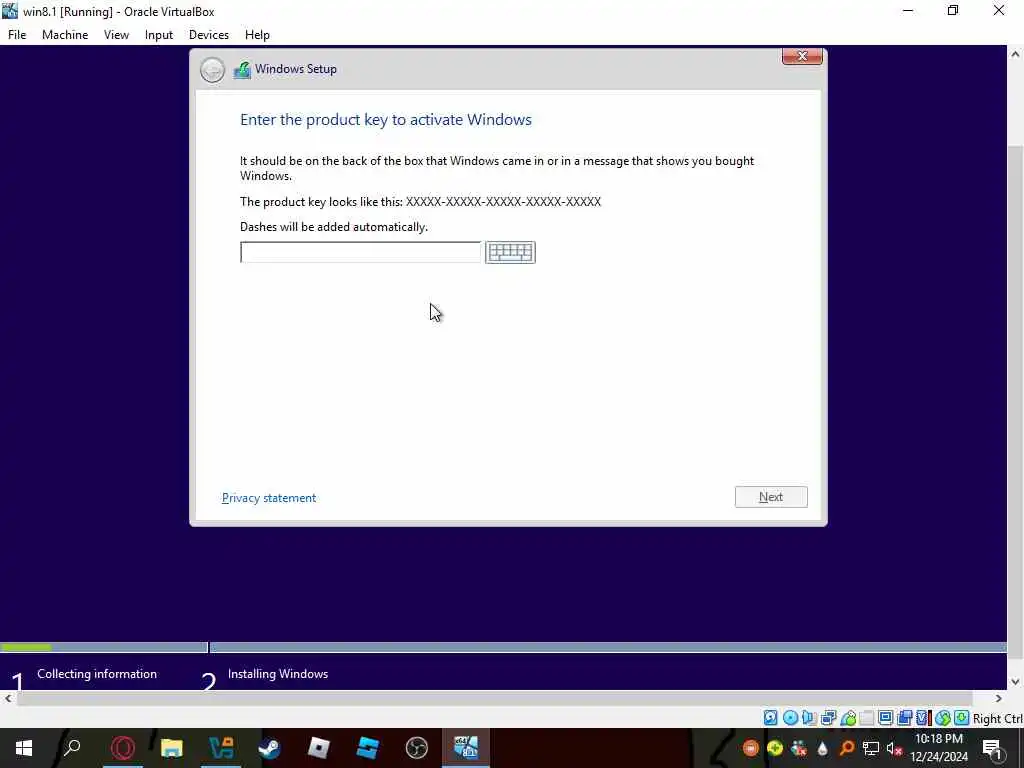Open the Windows Start menu
This screenshot has width=1024, height=768.
24,748
